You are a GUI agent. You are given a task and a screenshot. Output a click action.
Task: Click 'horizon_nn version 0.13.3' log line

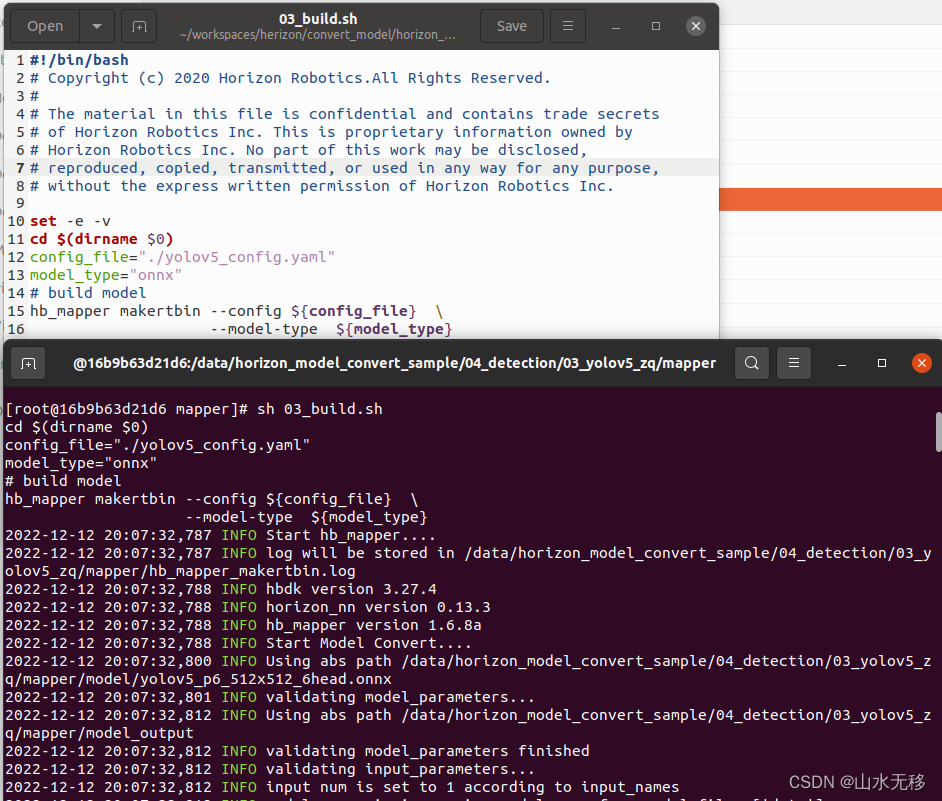click(x=378, y=608)
